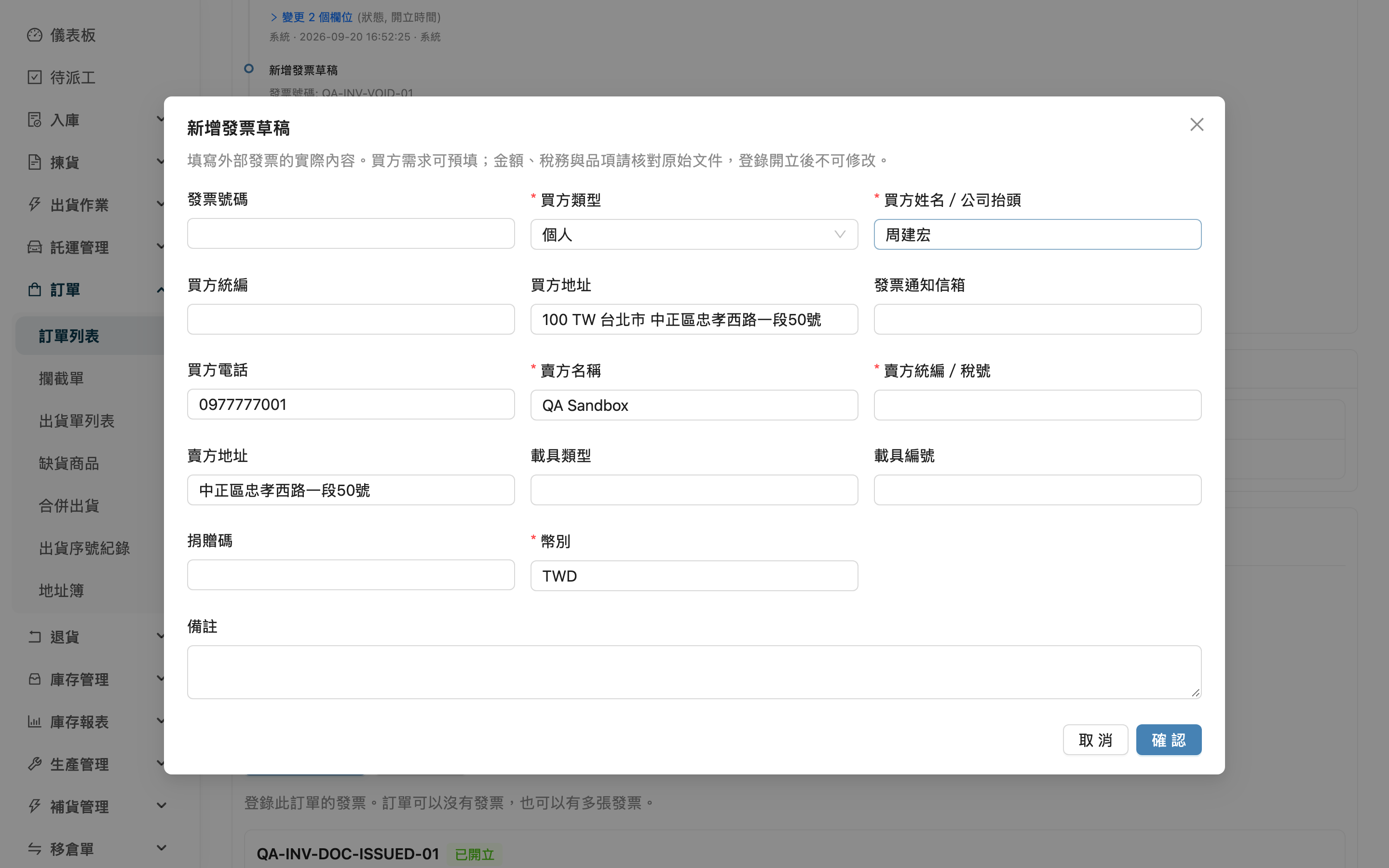
Task: Click the 入庫 sidebar icon
Action: [34, 120]
